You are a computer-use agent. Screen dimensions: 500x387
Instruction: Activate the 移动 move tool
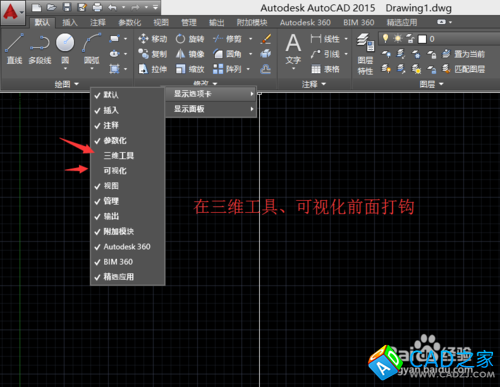click(x=152, y=39)
